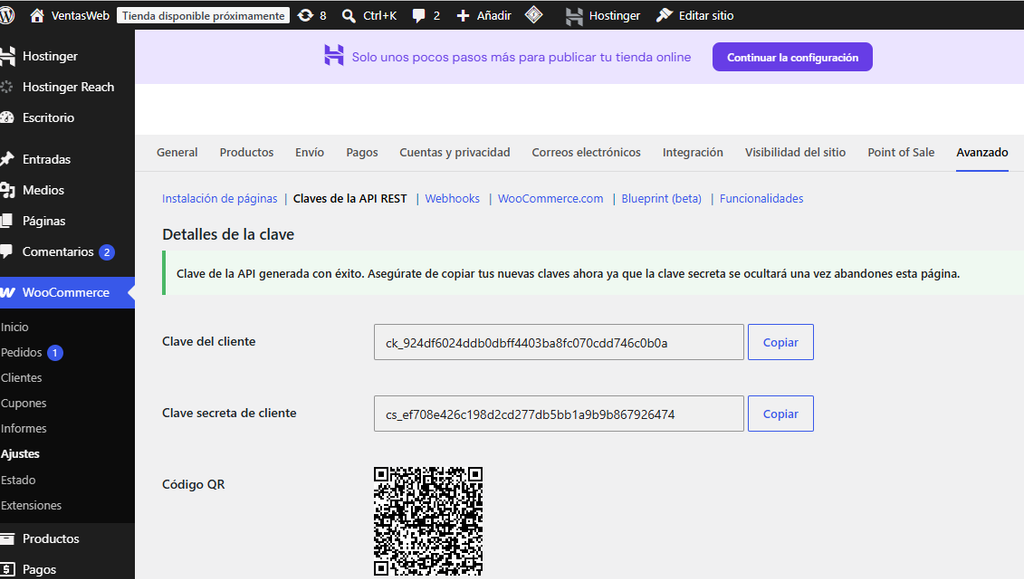The height and width of the screenshot is (579, 1024).
Task: Open Pedidos orders submenu
Action: [22, 352]
